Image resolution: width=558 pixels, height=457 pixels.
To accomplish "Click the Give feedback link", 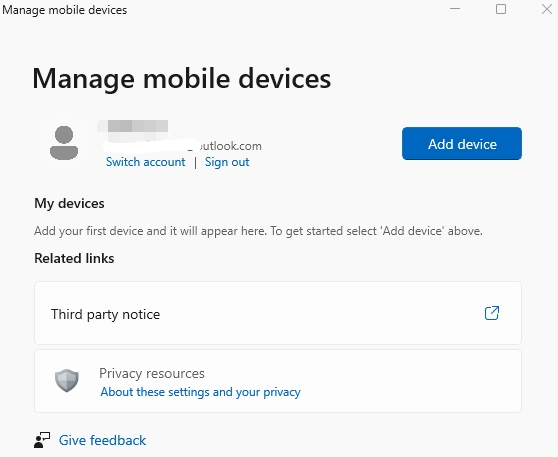I will pyautogui.click(x=102, y=440).
